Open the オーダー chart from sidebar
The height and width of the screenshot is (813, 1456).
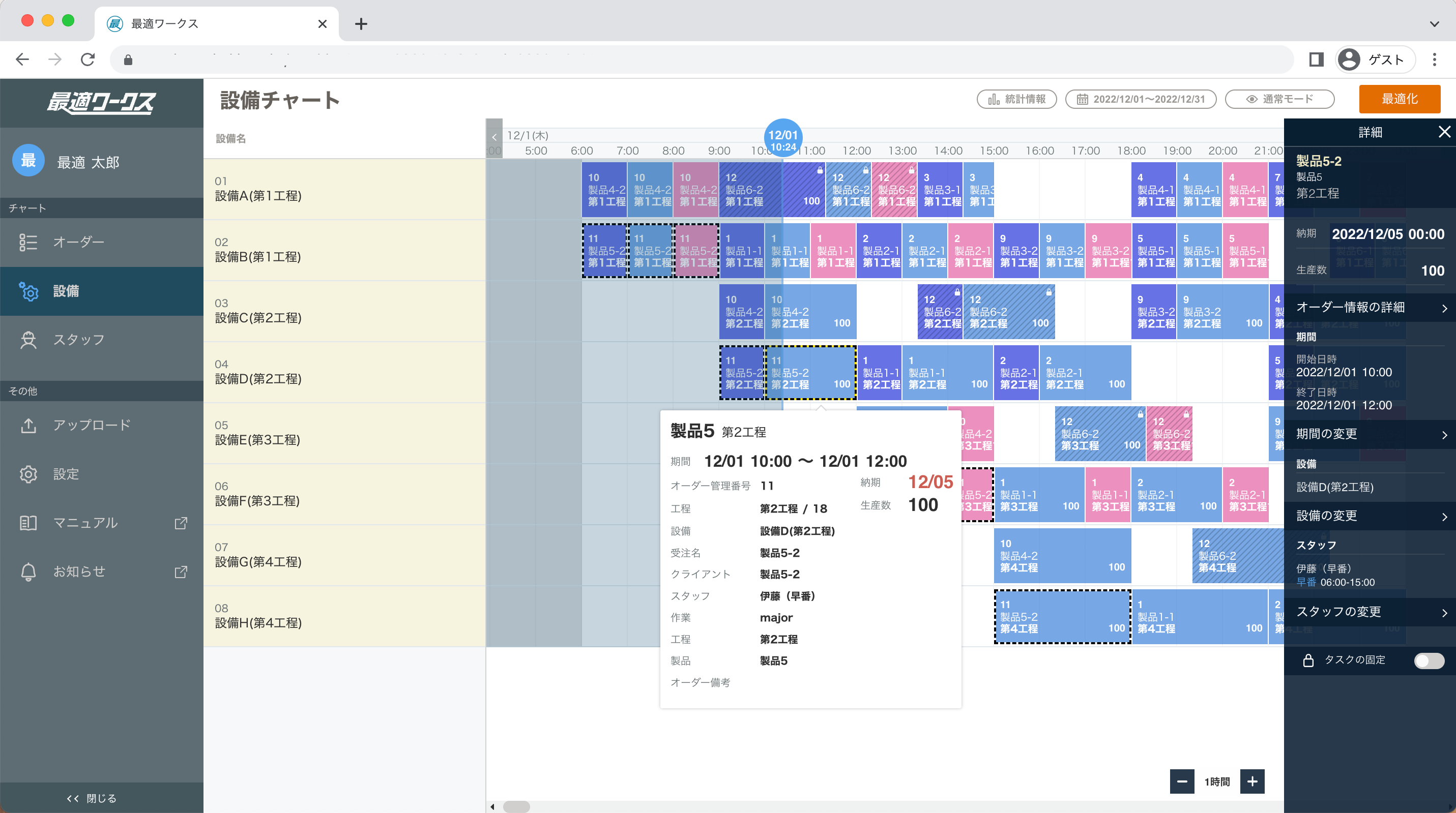(78, 242)
